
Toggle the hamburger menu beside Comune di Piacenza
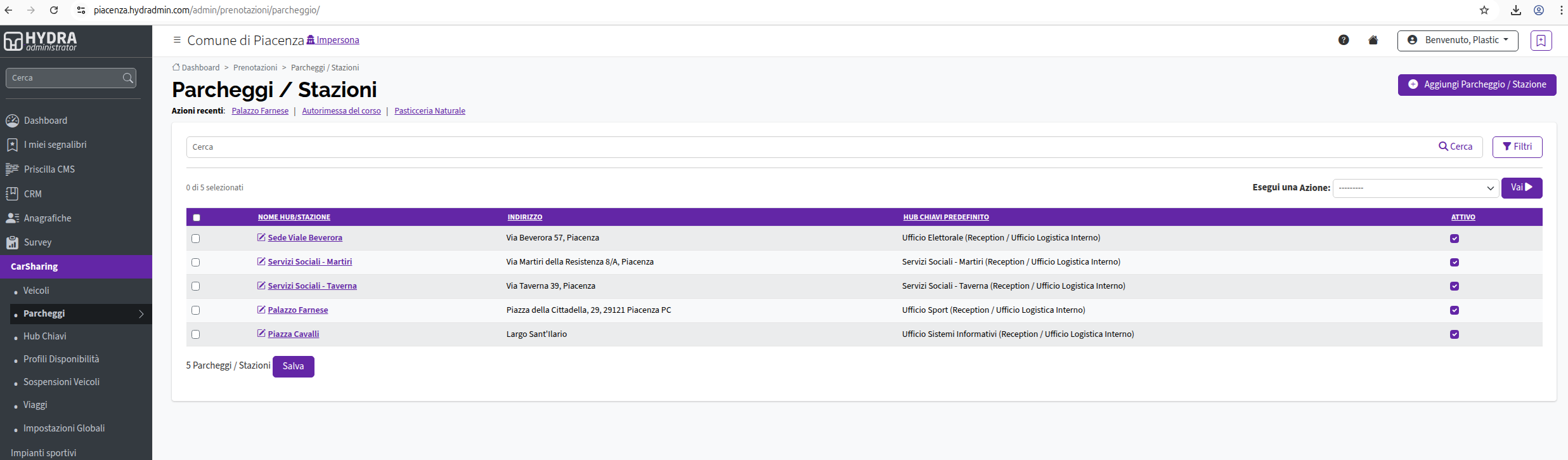(x=177, y=40)
